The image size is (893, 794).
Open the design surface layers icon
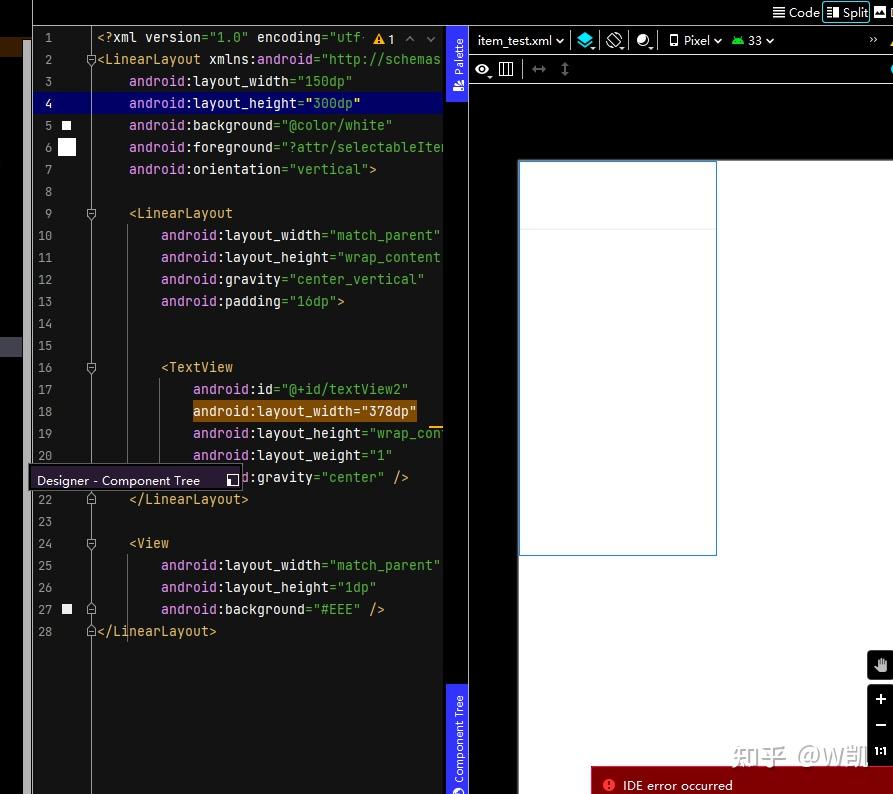click(586, 41)
